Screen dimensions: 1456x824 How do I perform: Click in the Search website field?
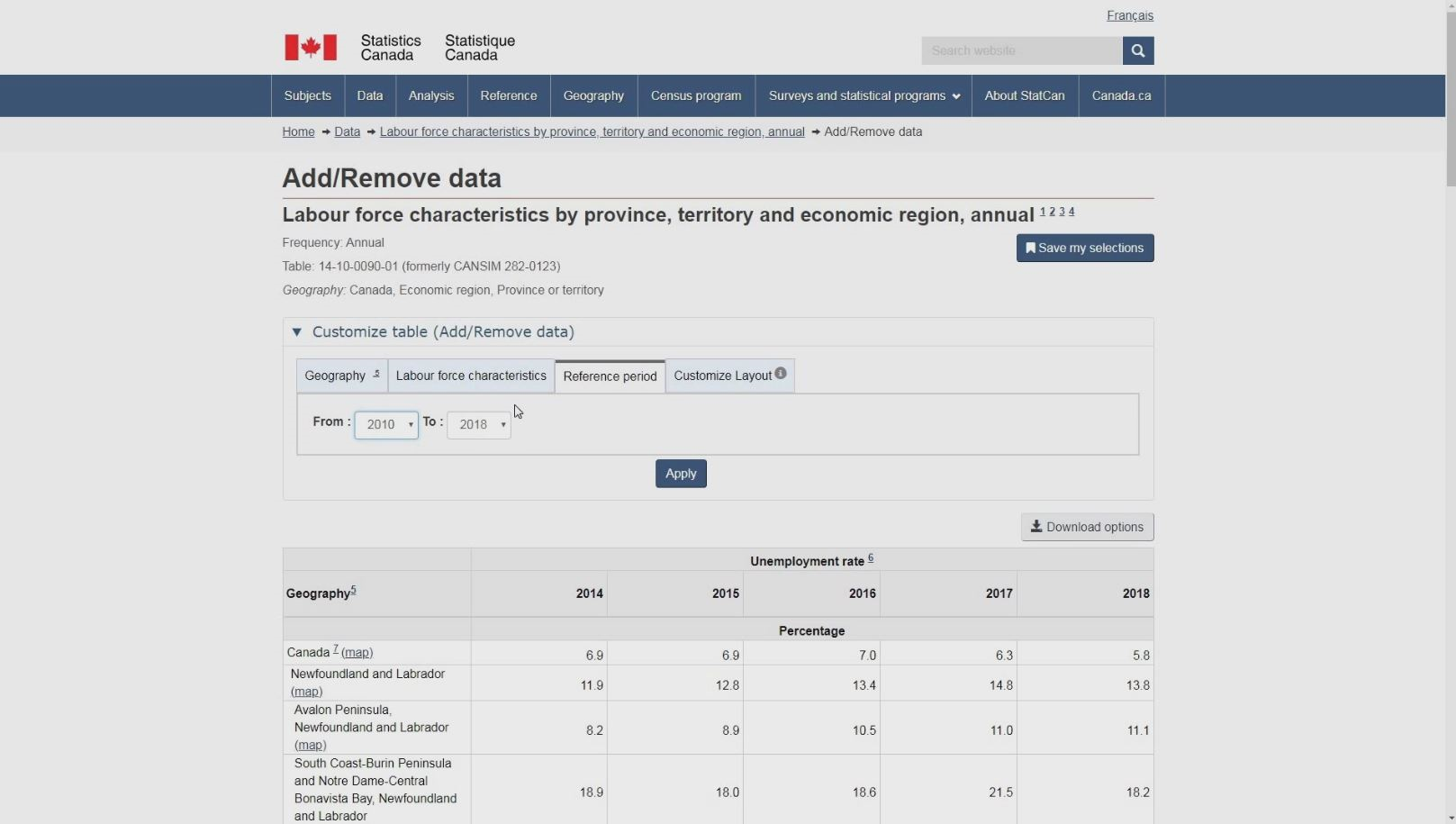click(x=1021, y=50)
